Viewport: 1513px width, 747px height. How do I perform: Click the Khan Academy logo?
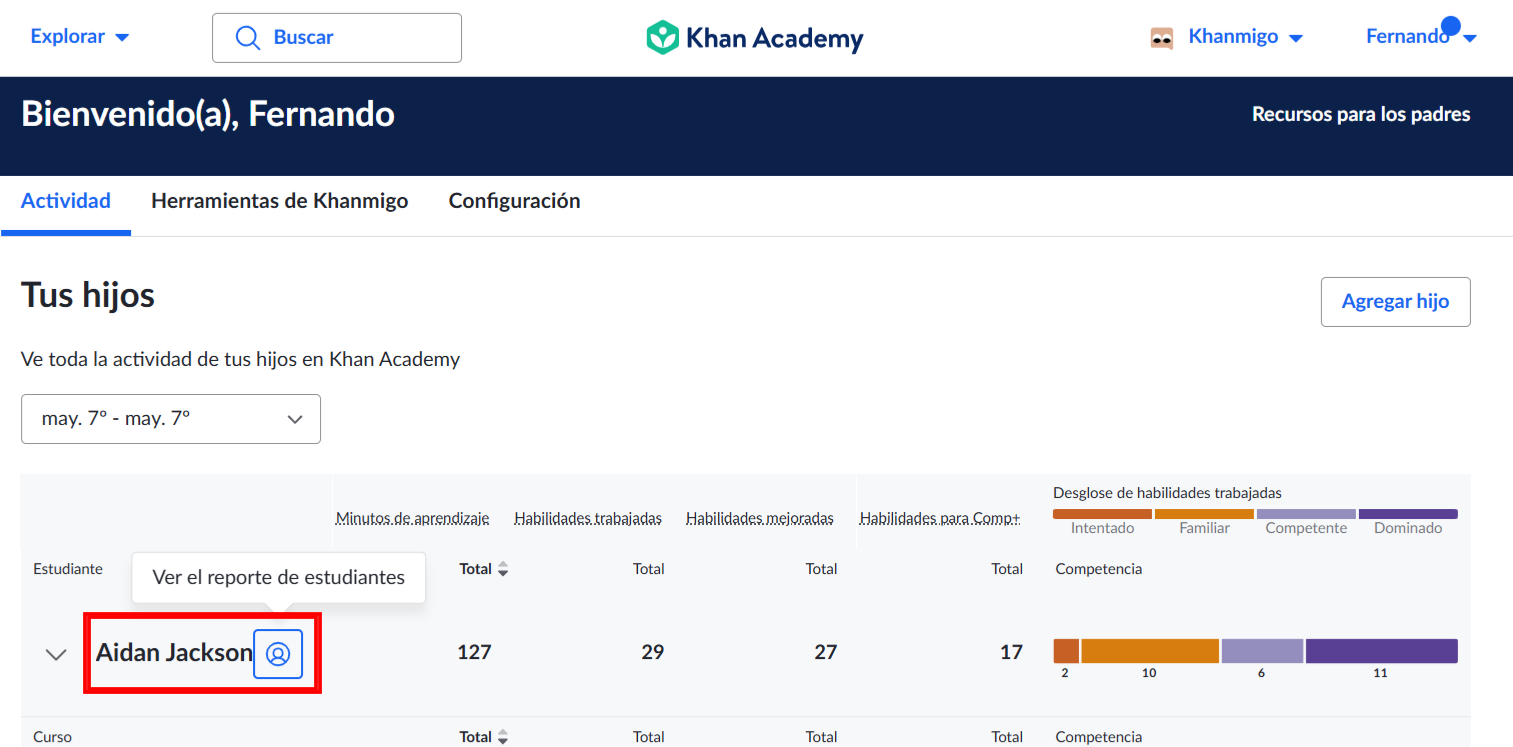[x=755, y=38]
